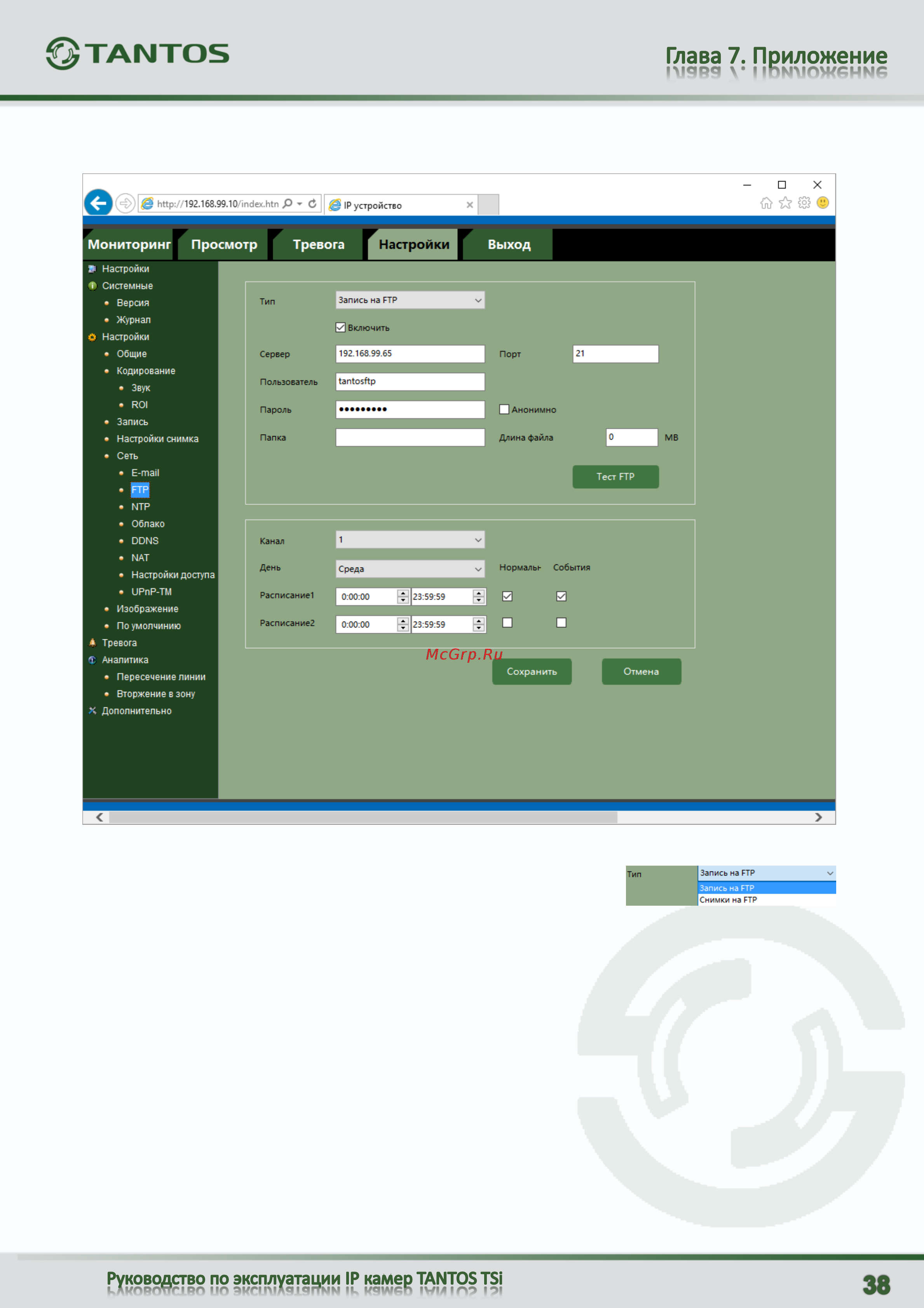Open the NTP settings item

[x=141, y=507]
